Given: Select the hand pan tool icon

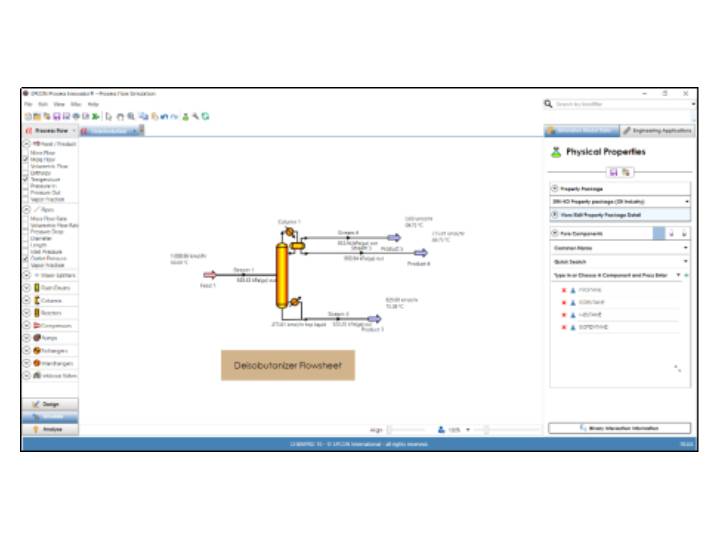Looking at the screenshot, I should [120, 117].
